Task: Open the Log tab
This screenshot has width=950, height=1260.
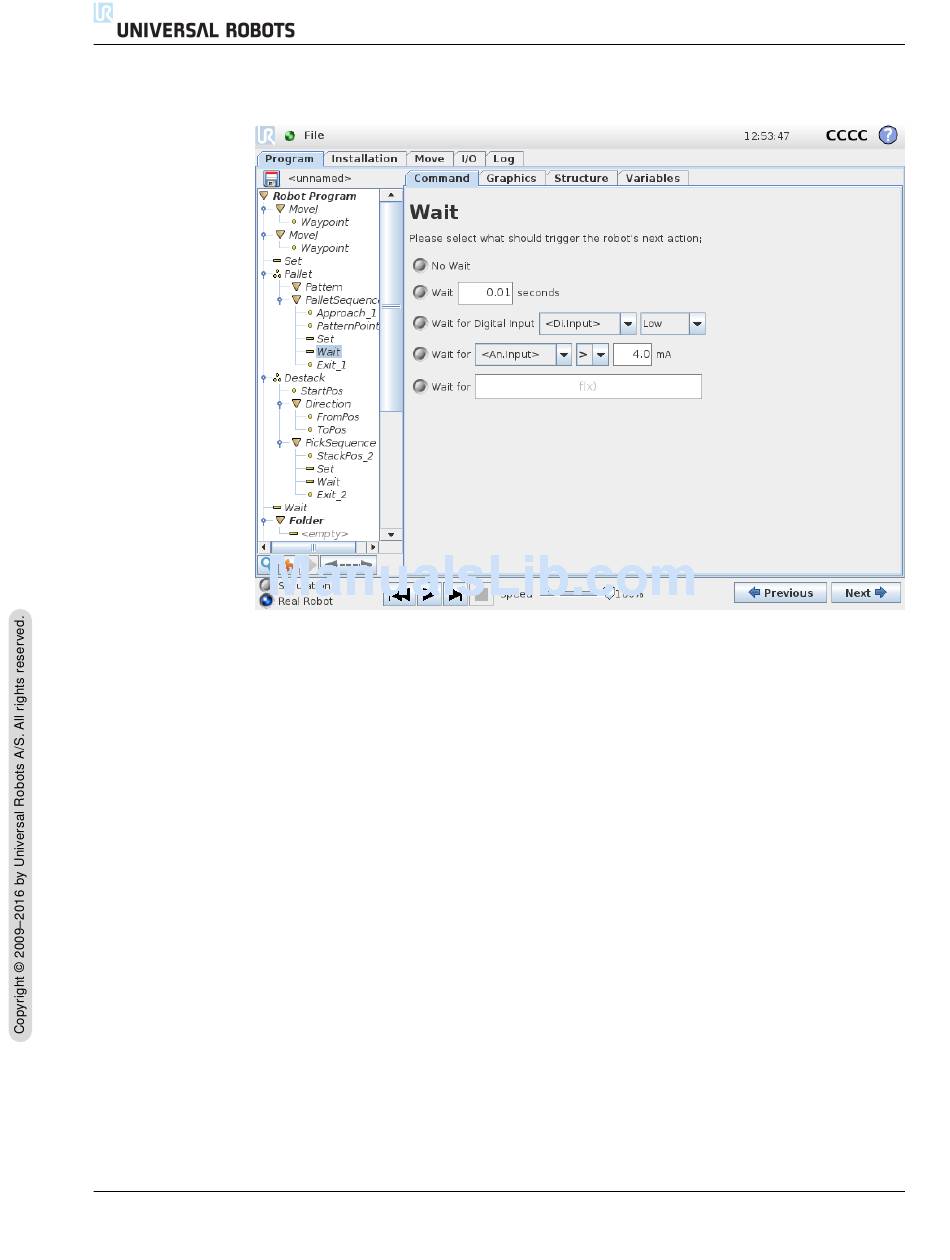Action: click(504, 158)
